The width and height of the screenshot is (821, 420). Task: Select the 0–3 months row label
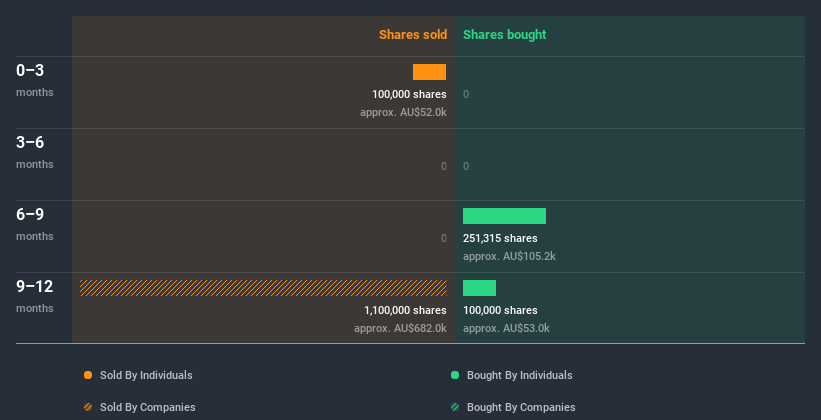pyautogui.click(x=35, y=80)
